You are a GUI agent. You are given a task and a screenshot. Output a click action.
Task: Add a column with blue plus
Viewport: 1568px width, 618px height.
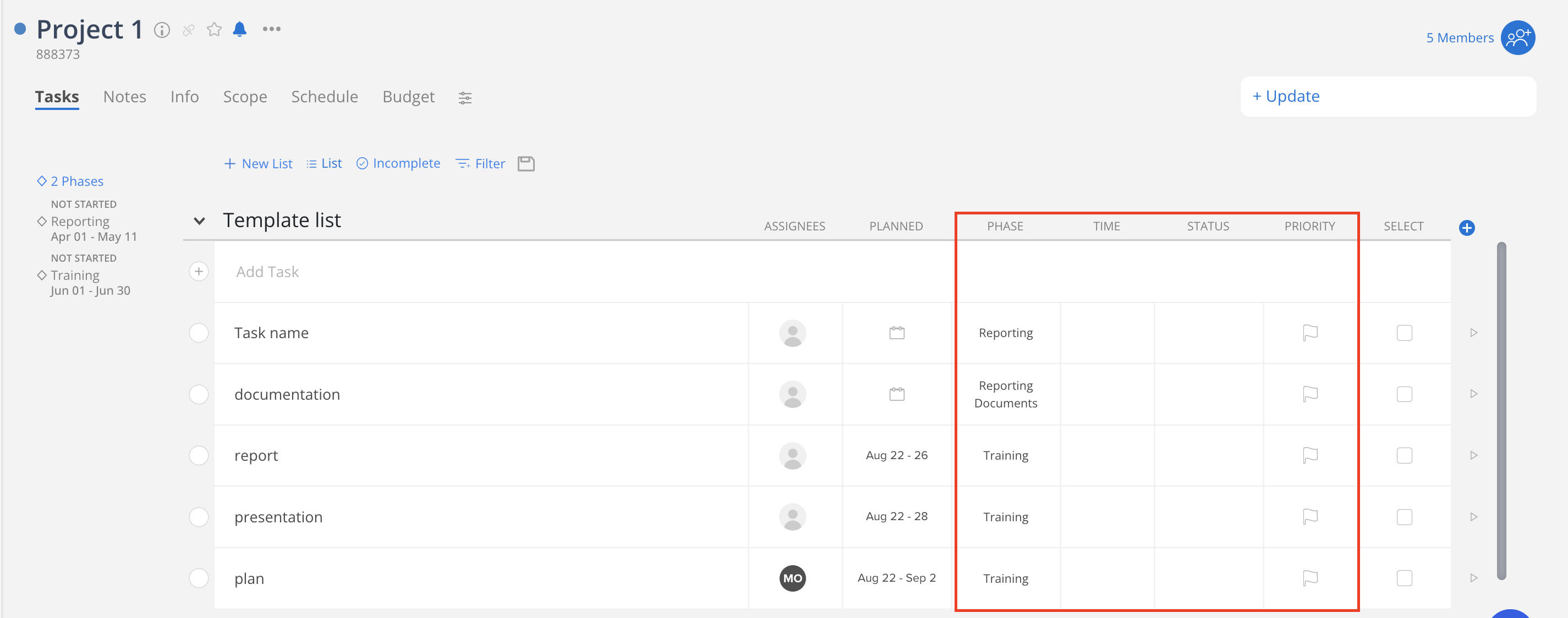pos(1466,228)
